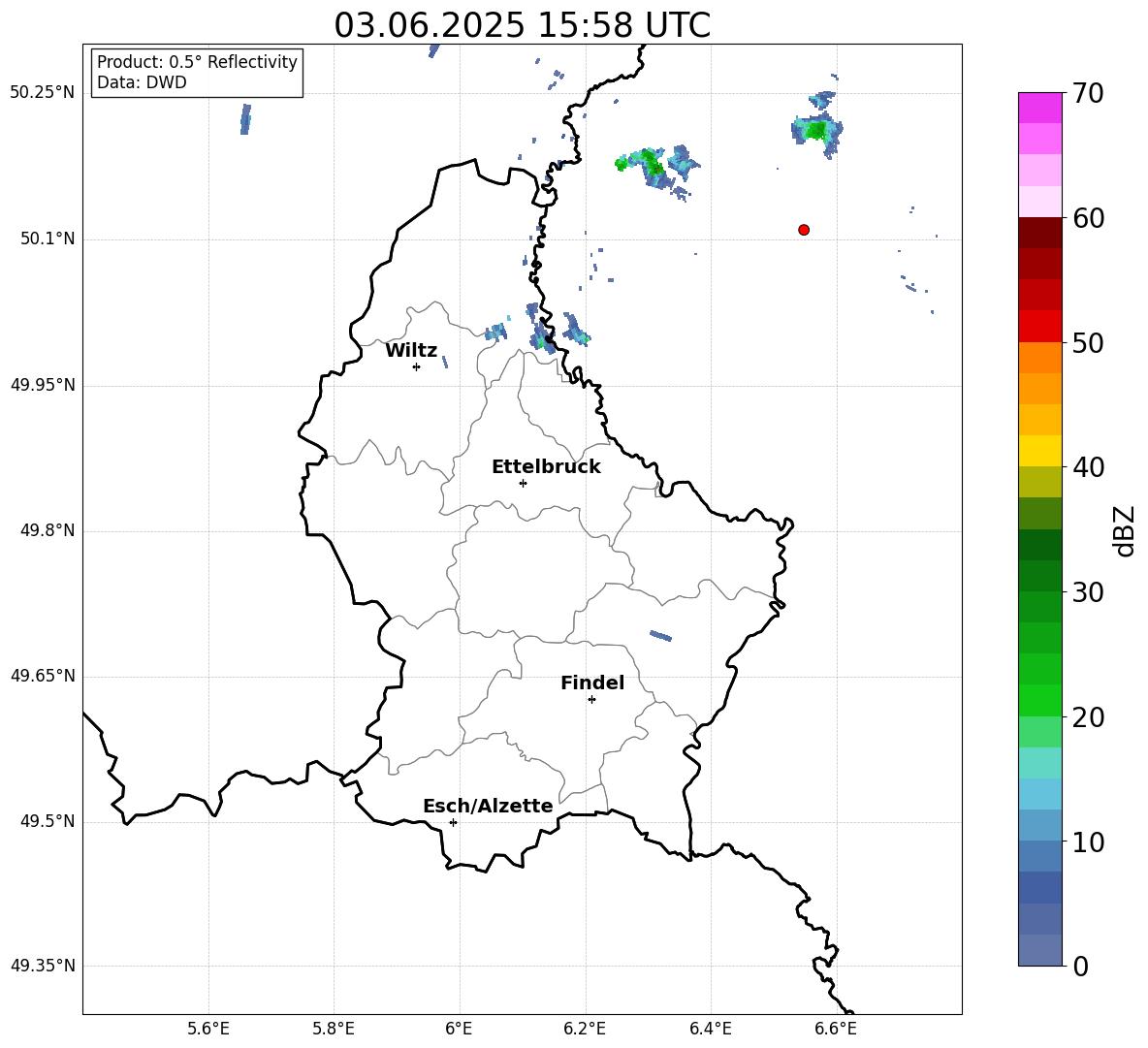Click the 70 tick label on colorbar
1148x1048 pixels.
(1088, 94)
